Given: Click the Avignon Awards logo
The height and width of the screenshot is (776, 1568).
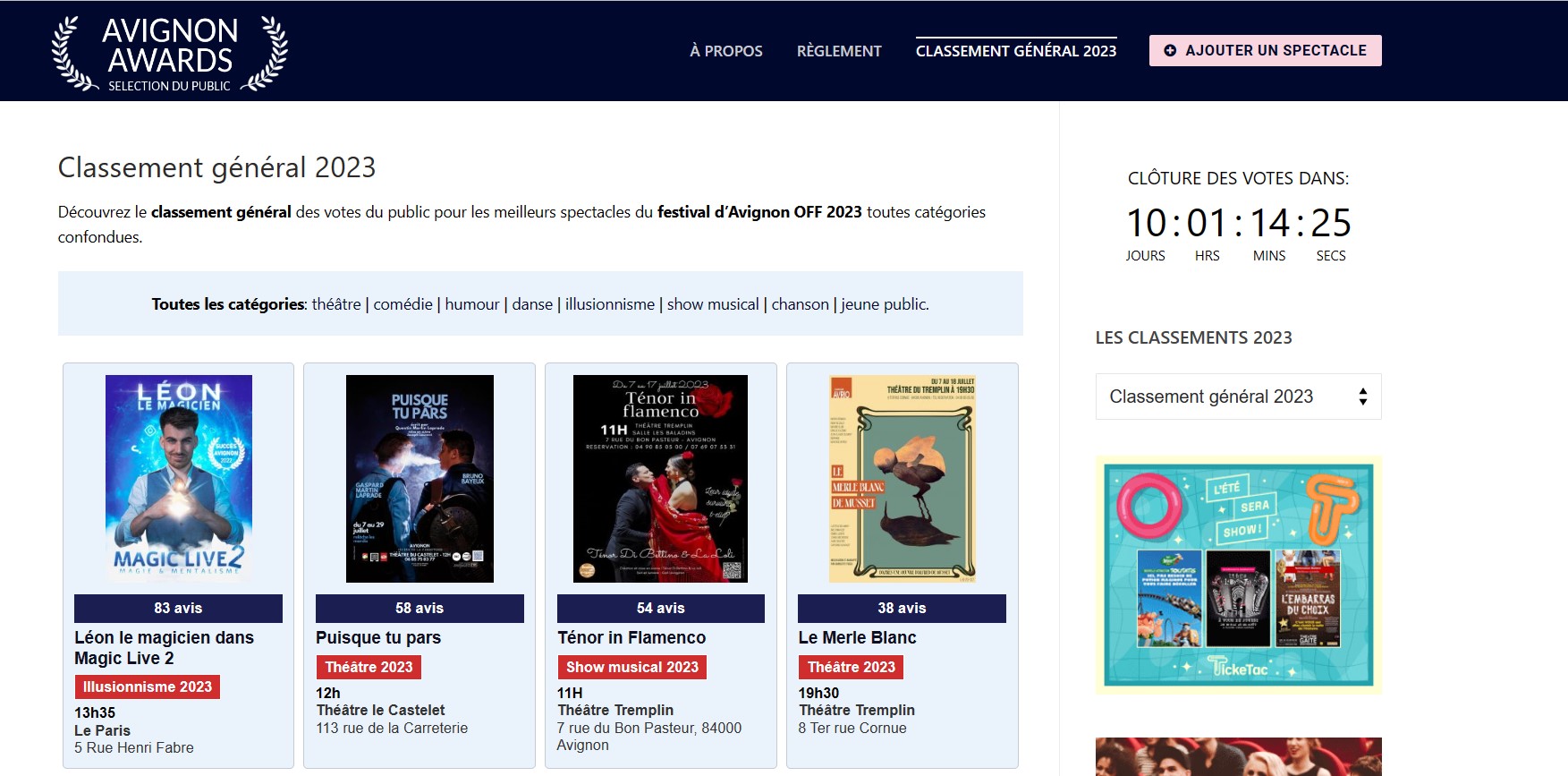Looking at the screenshot, I should tap(170, 53).
